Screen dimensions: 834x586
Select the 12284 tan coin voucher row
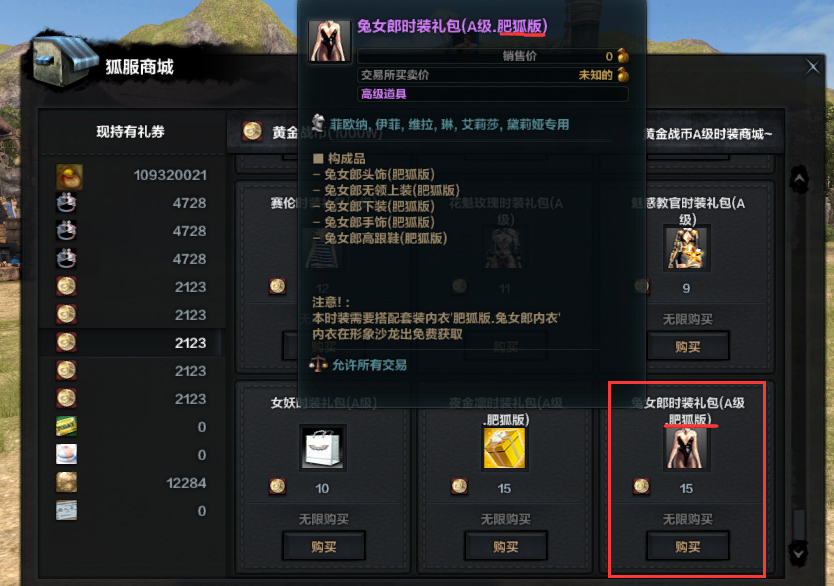click(x=131, y=482)
